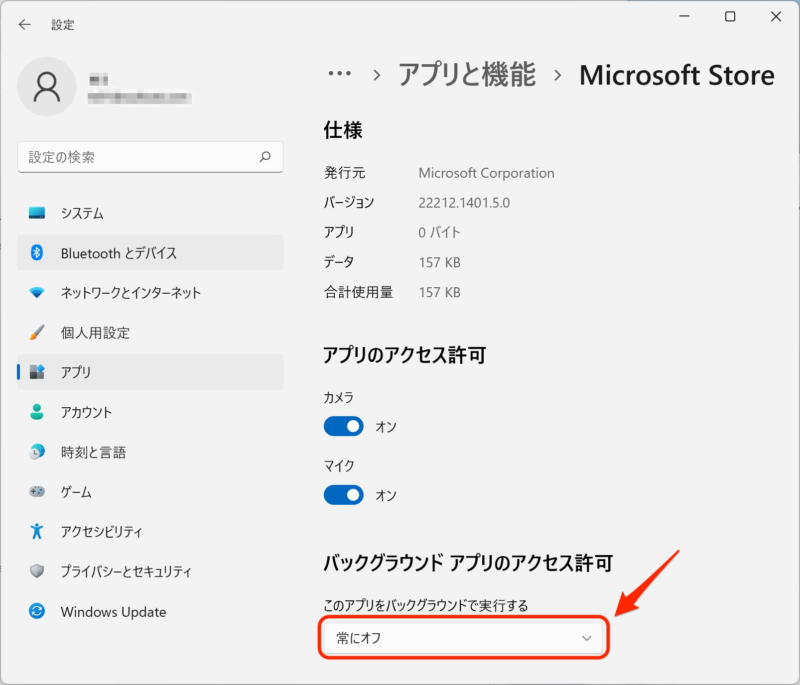The height and width of the screenshot is (685, 800).
Task: Click the privacy shield icon
Action: pos(37,571)
